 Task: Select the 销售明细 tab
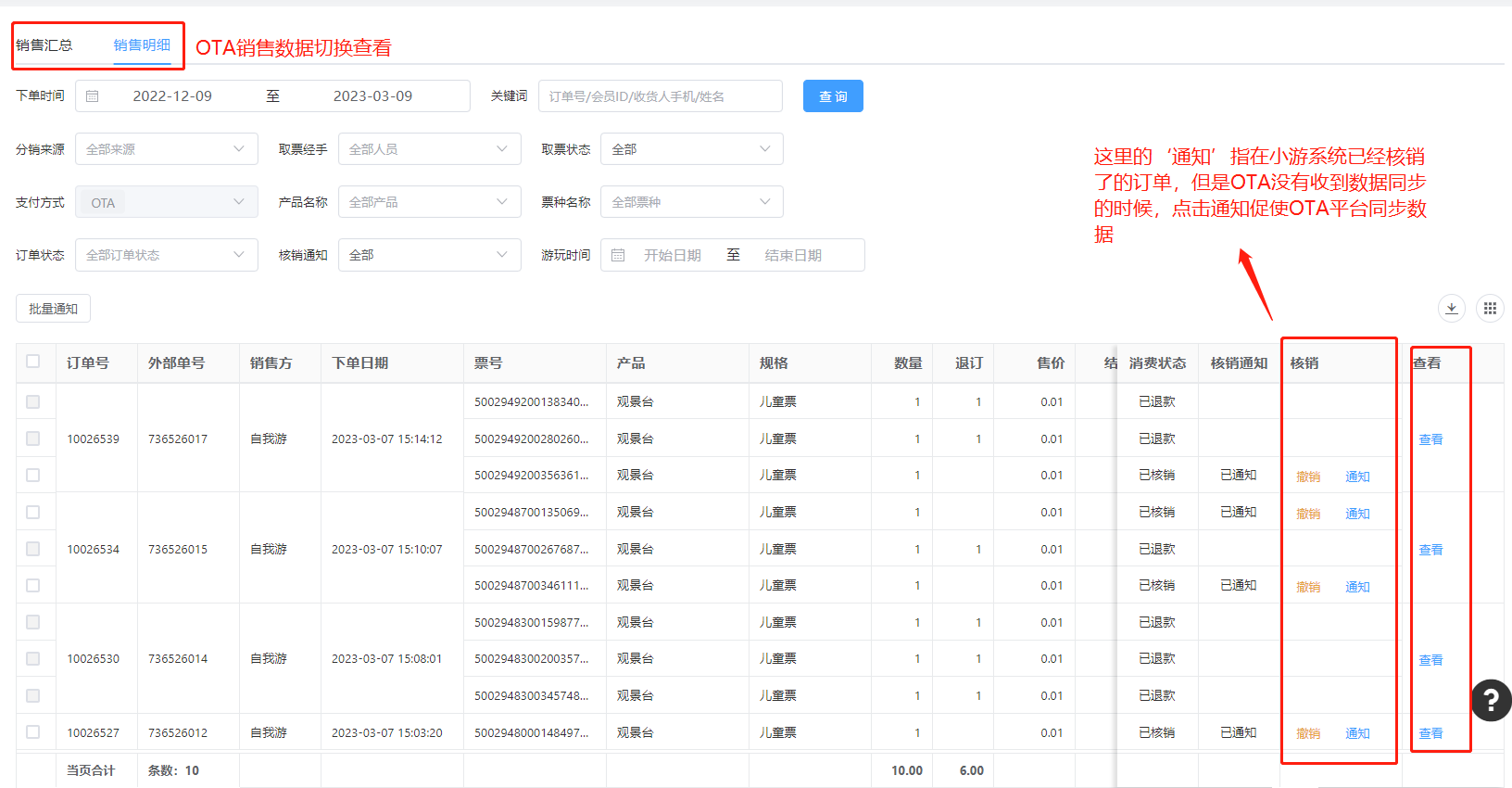pos(142,45)
